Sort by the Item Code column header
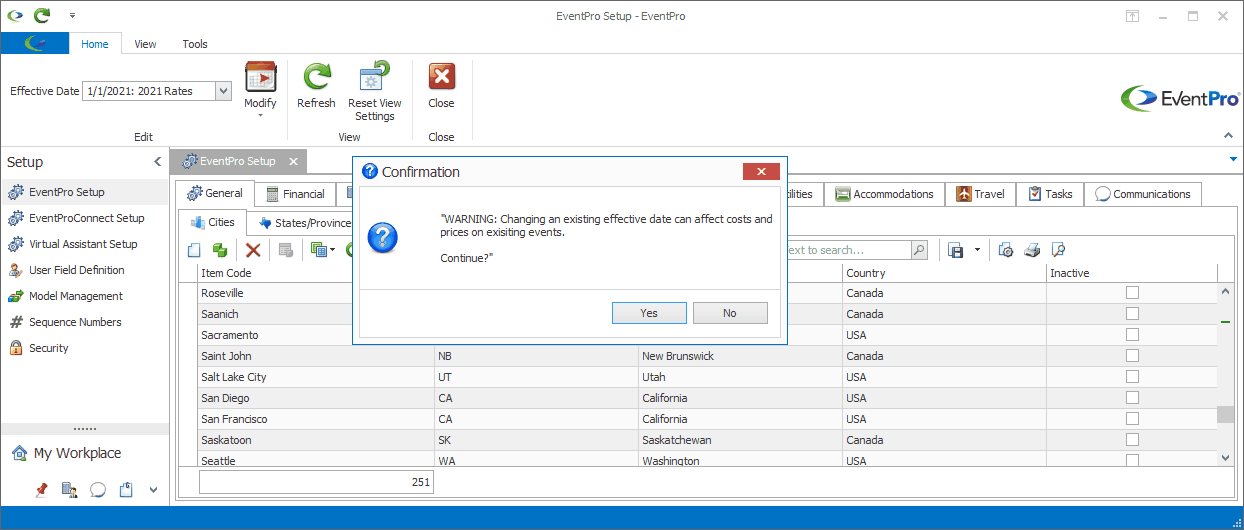 (316, 273)
